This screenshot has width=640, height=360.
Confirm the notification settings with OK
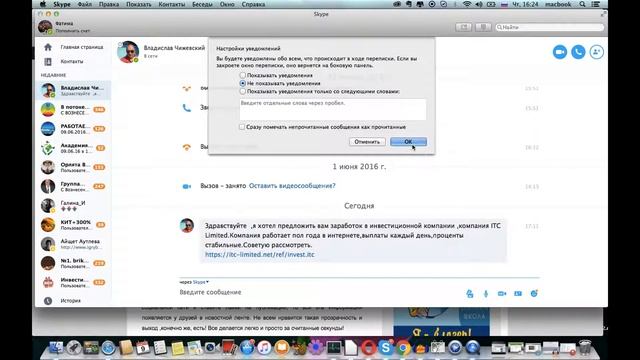pyautogui.click(x=408, y=142)
